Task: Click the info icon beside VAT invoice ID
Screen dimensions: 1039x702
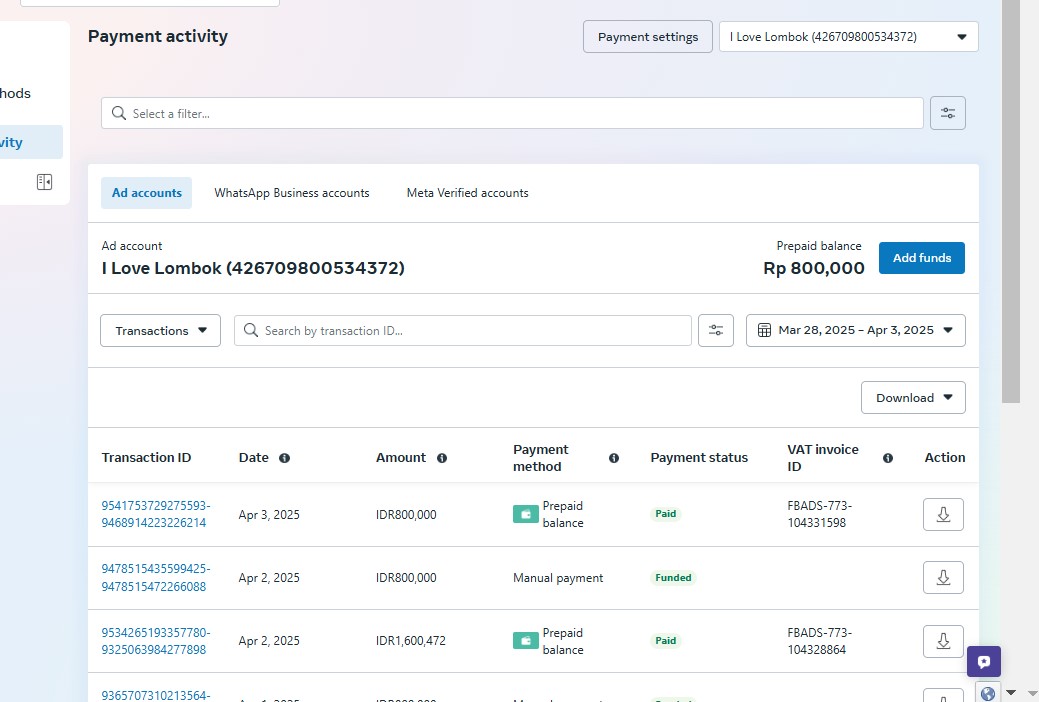Action: (x=887, y=458)
